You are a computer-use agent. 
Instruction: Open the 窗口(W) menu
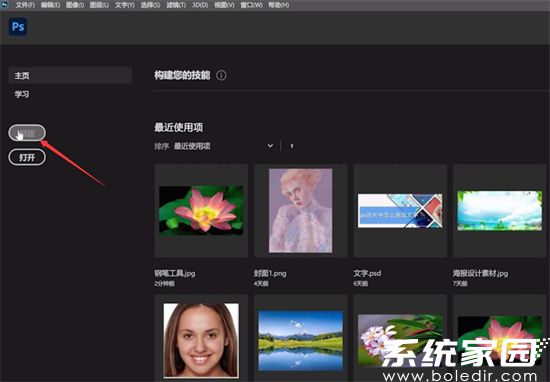point(251,5)
